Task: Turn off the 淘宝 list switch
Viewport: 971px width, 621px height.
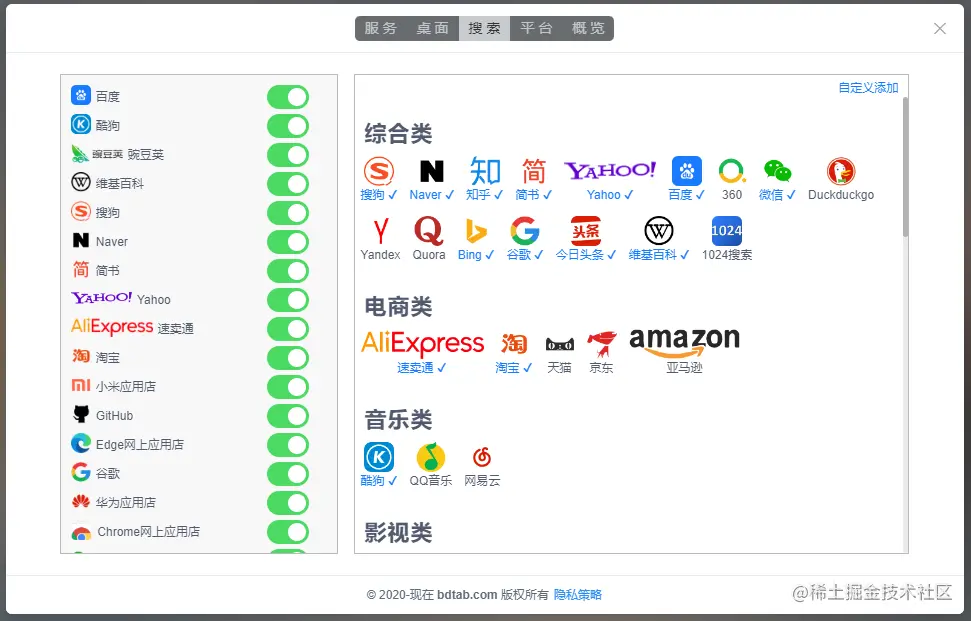Action: click(x=288, y=358)
